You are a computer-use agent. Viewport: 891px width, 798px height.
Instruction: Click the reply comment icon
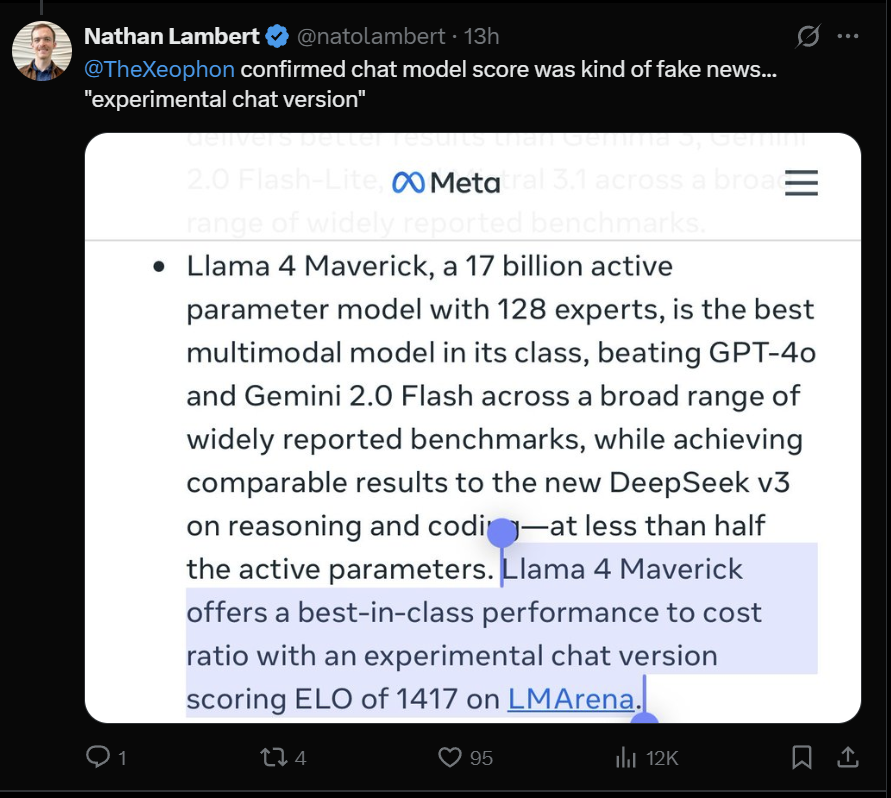click(x=98, y=757)
